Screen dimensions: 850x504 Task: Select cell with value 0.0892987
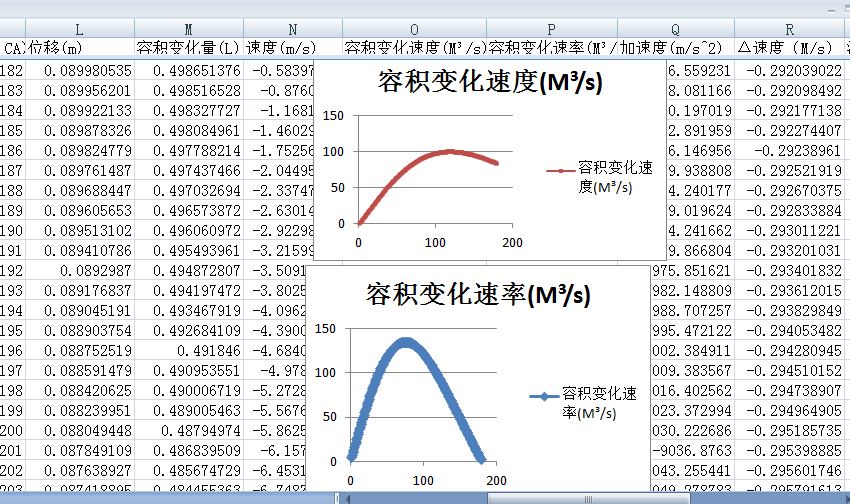click(80, 270)
